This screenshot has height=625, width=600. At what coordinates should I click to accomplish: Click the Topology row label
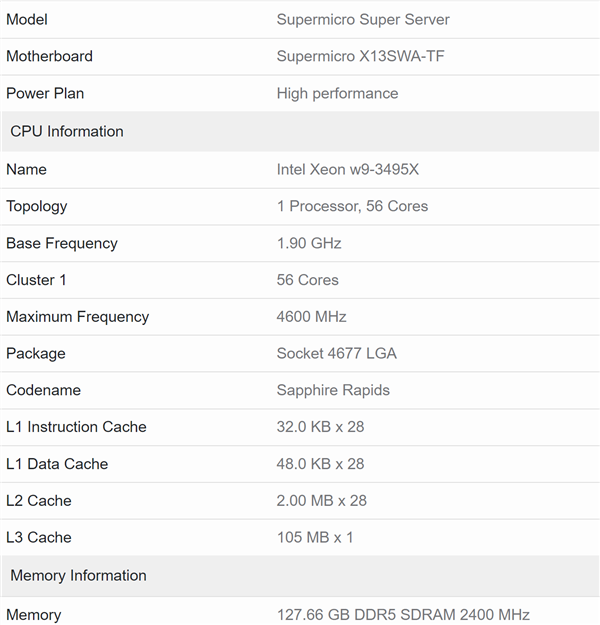(x=36, y=206)
